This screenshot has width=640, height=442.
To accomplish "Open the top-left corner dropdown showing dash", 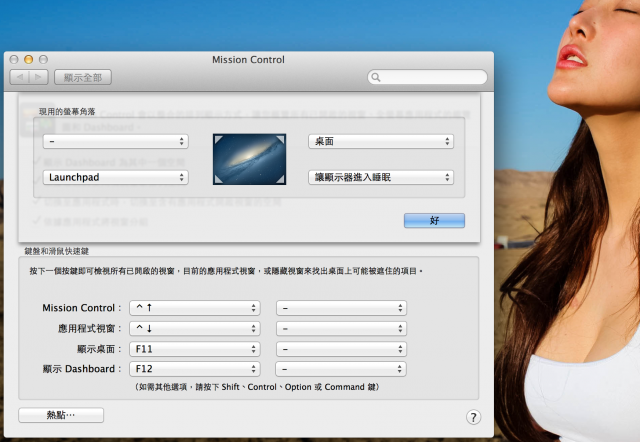I will tap(116, 142).
